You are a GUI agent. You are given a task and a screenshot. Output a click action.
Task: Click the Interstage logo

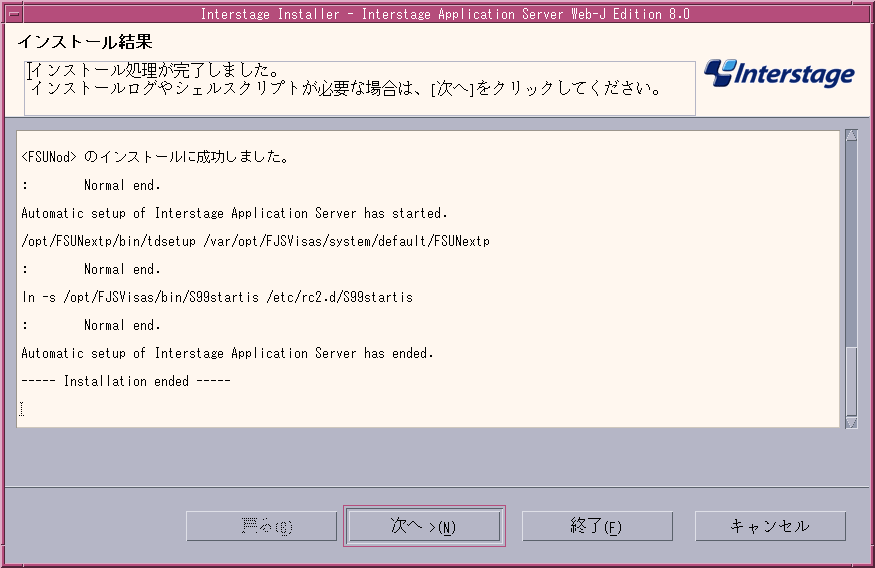pyautogui.click(x=779, y=73)
